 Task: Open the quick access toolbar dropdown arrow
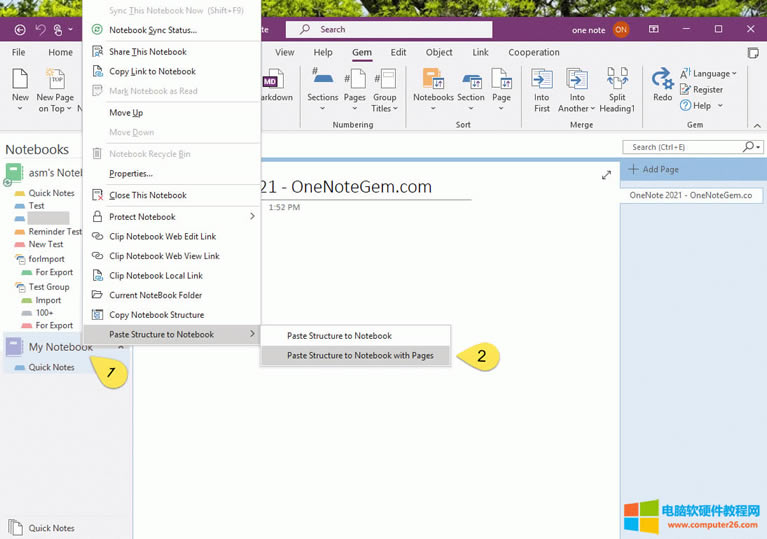[x=70, y=30]
